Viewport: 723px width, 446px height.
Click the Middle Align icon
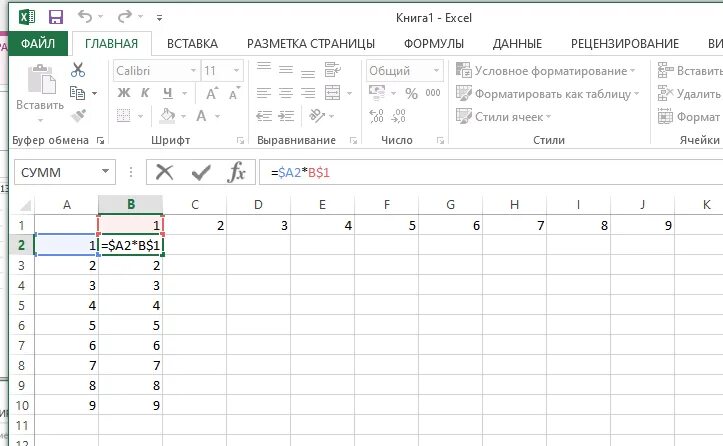point(286,69)
